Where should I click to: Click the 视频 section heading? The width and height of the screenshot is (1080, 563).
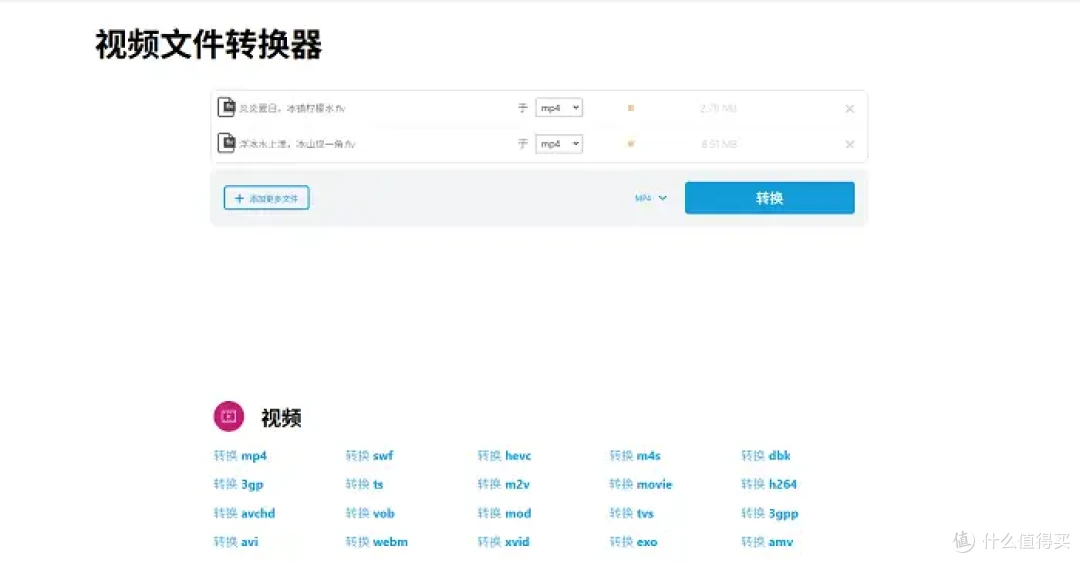click(281, 418)
